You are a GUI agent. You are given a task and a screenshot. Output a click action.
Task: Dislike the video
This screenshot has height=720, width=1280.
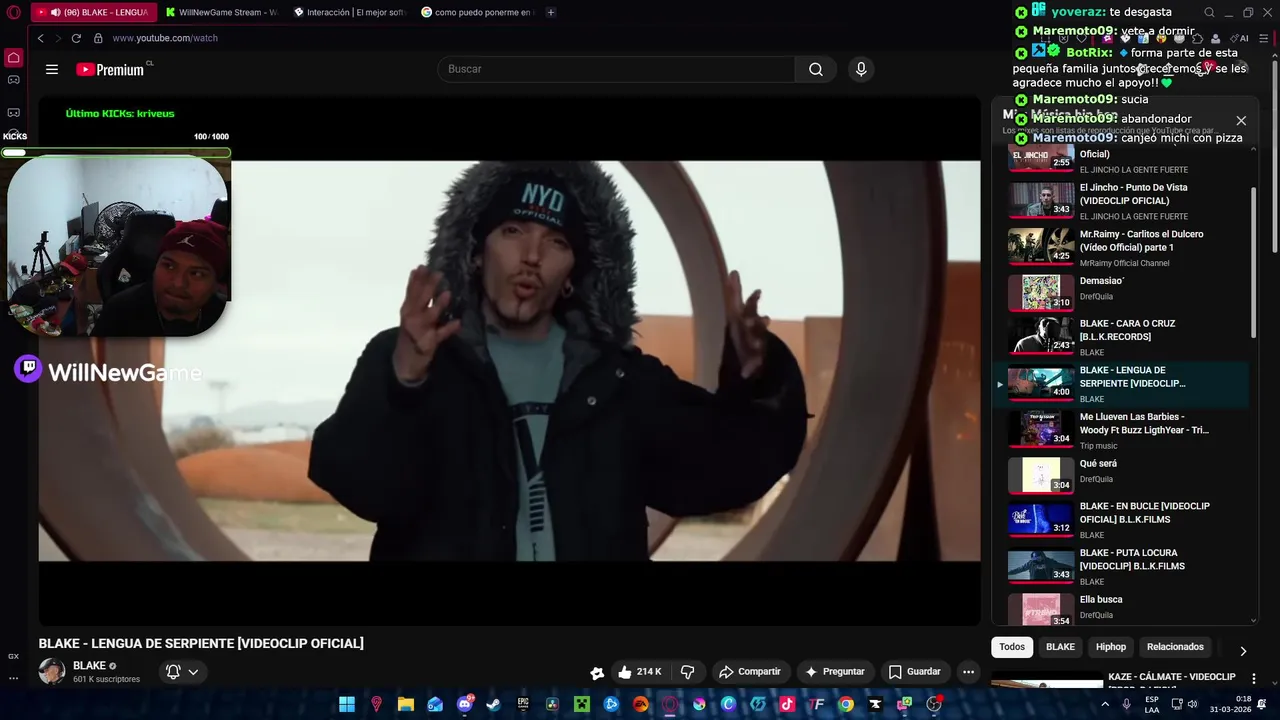(688, 672)
